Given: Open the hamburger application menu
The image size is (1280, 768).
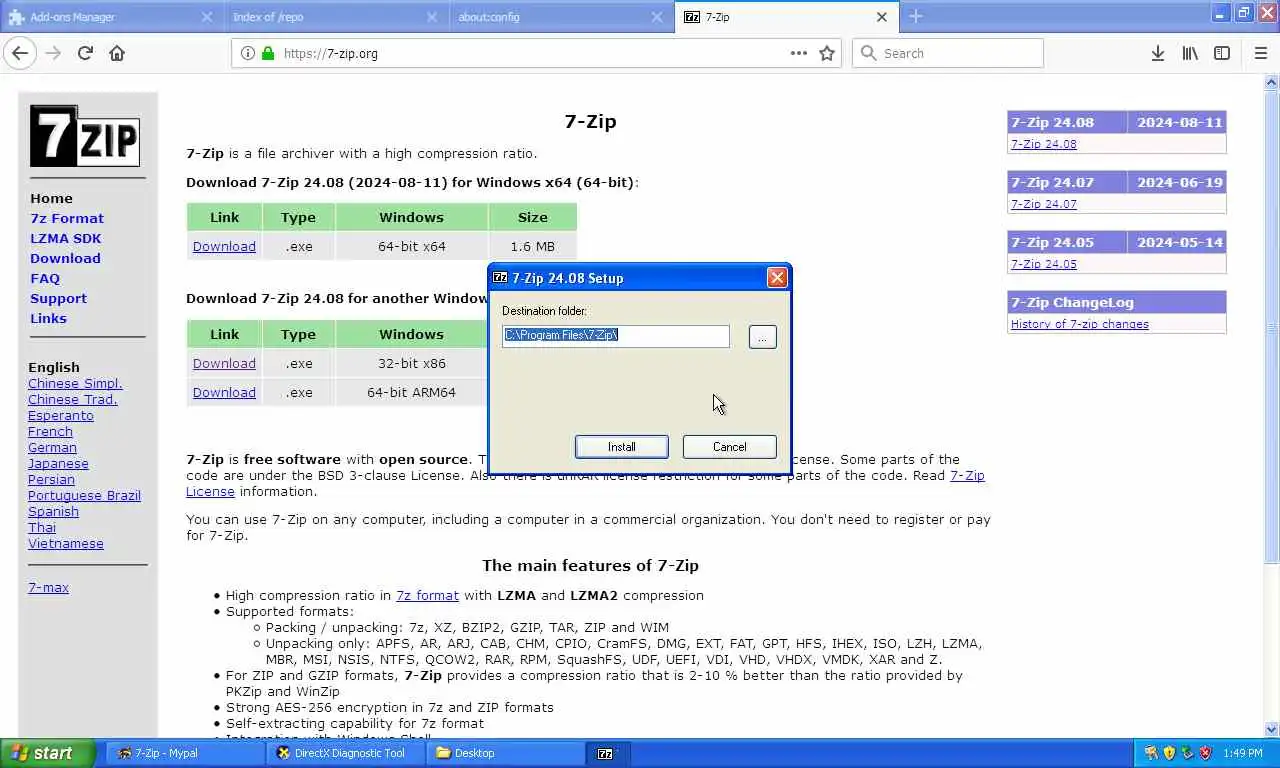Looking at the screenshot, I should click(1261, 53).
